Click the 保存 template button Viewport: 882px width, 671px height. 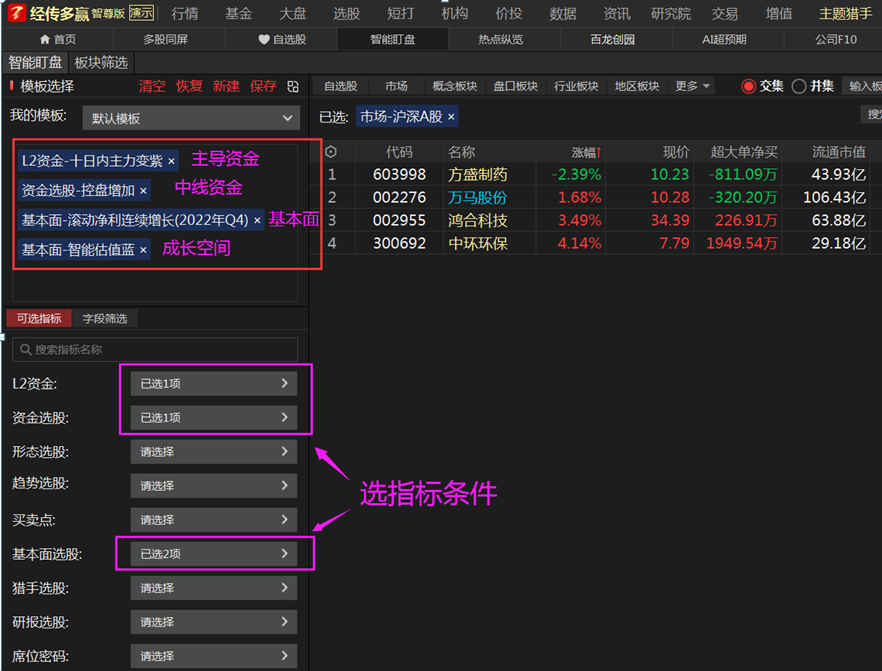(x=263, y=86)
